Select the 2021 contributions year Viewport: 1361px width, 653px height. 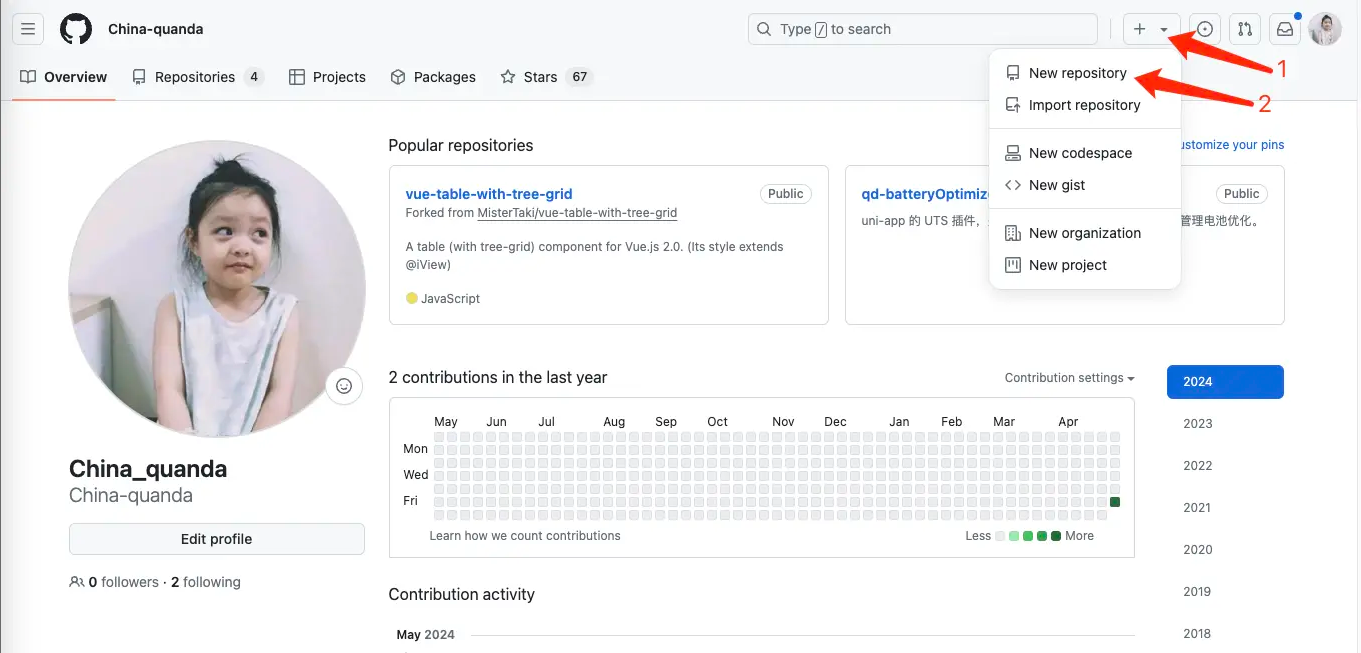pos(1196,507)
